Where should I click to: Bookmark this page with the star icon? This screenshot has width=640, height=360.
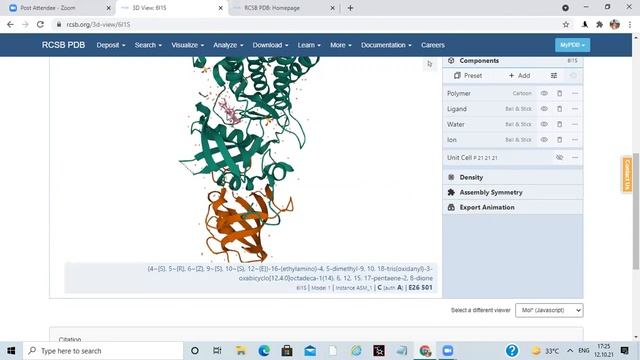tap(566, 24)
